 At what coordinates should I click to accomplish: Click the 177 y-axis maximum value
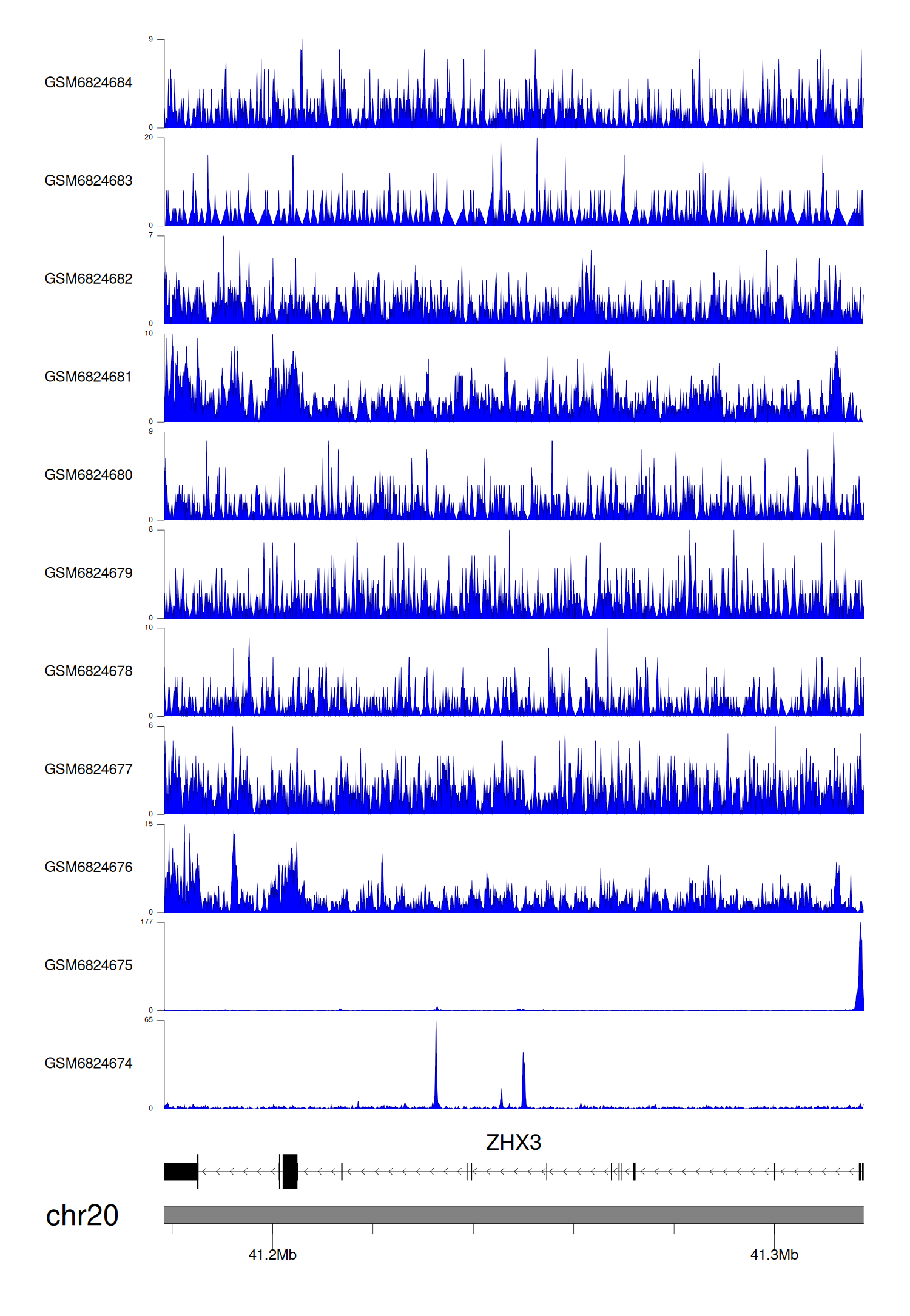(147, 922)
